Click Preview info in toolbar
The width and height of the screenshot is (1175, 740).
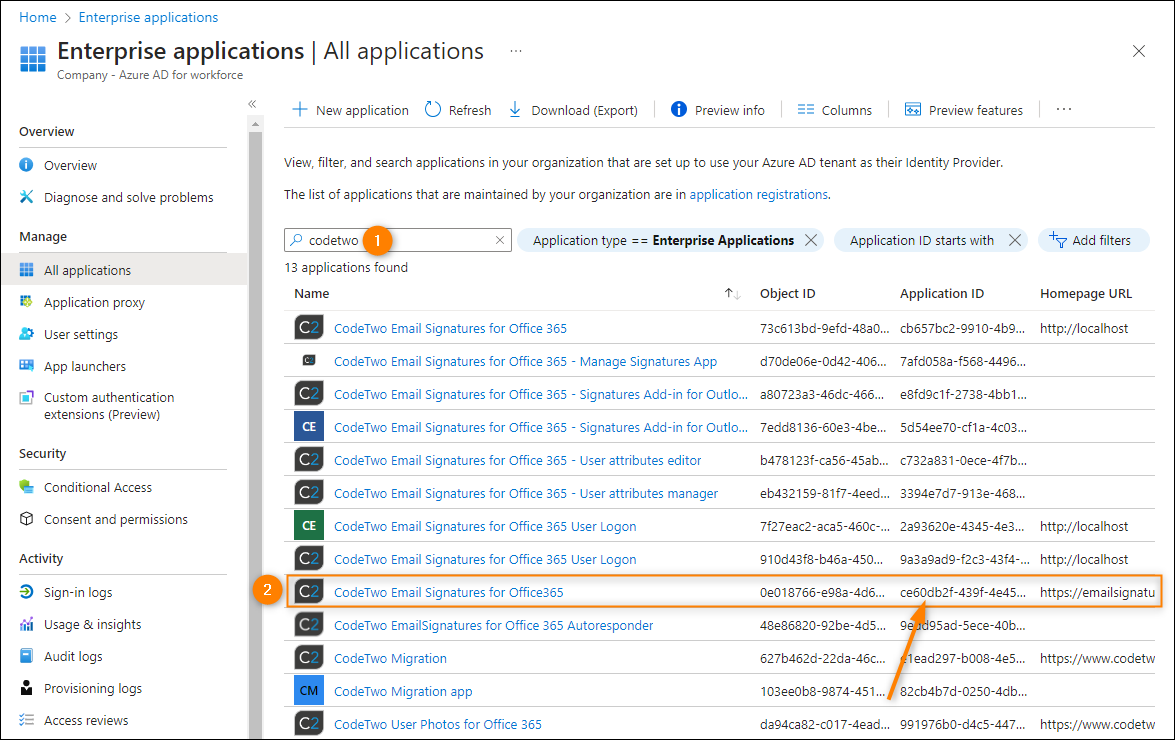click(718, 110)
